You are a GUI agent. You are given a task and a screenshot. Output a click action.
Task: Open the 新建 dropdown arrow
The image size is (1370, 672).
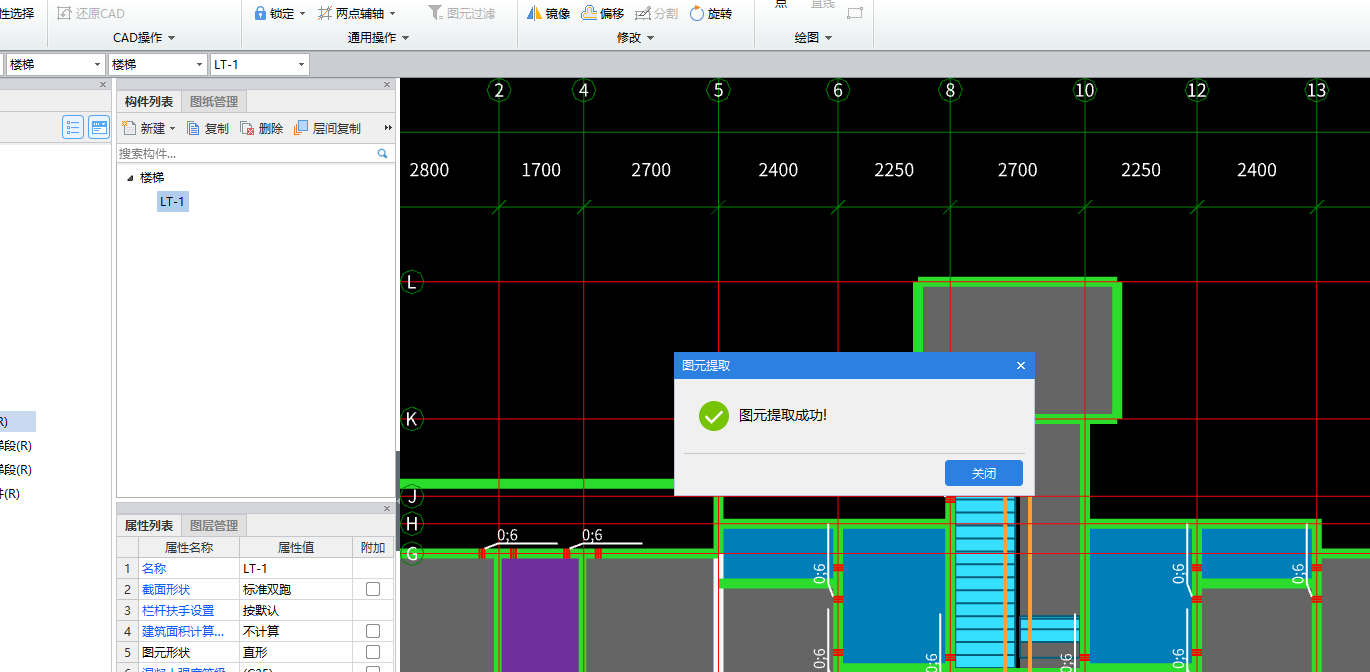(172, 129)
